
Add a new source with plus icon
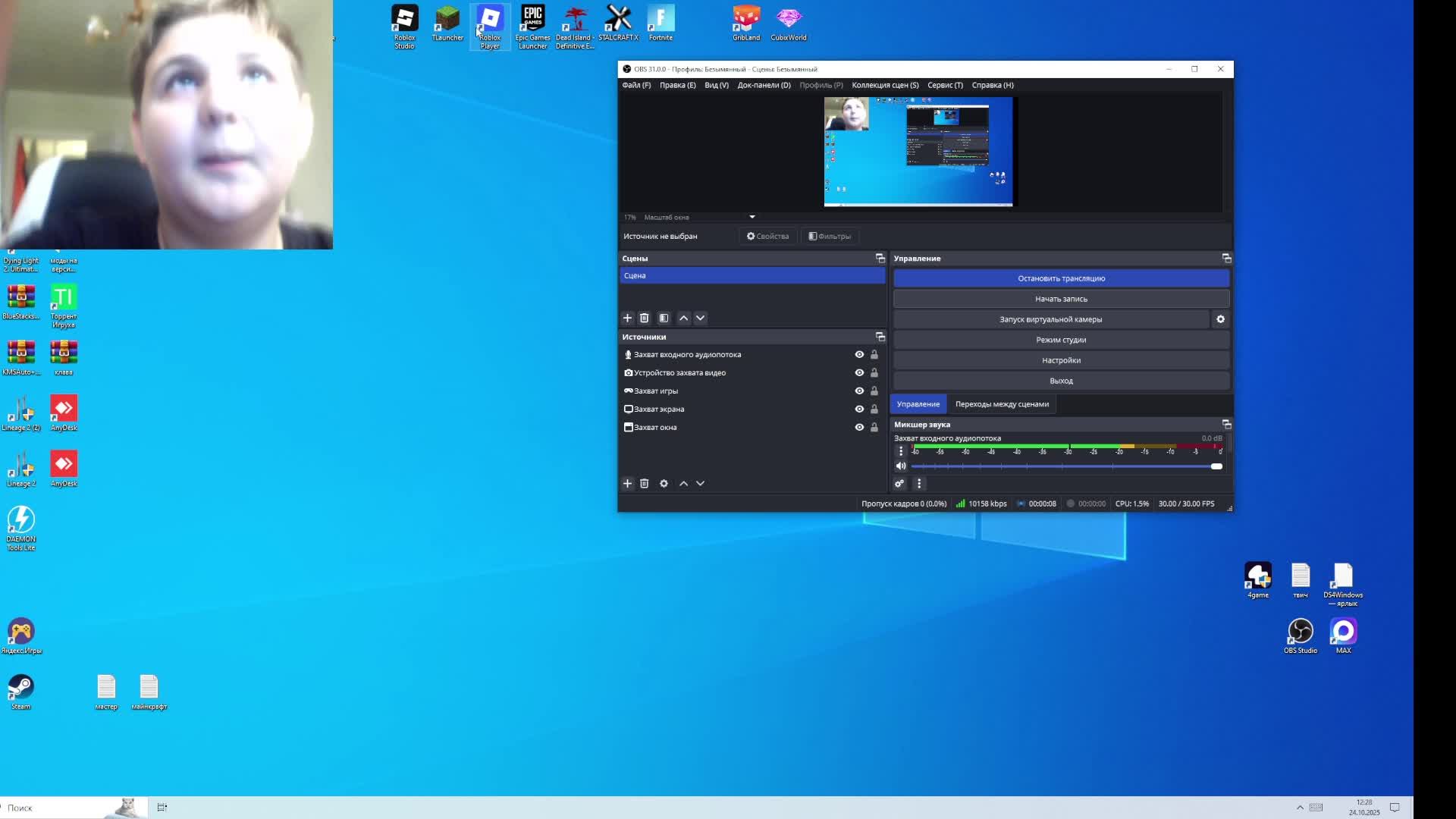tap(627, 484)
